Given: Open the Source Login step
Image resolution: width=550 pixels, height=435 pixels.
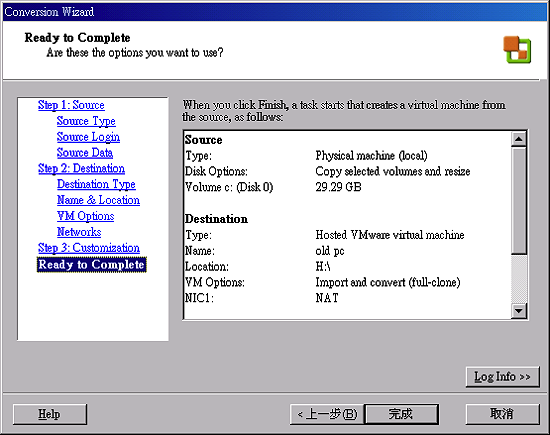Looking at the screenshot, I should coord(88,137).
